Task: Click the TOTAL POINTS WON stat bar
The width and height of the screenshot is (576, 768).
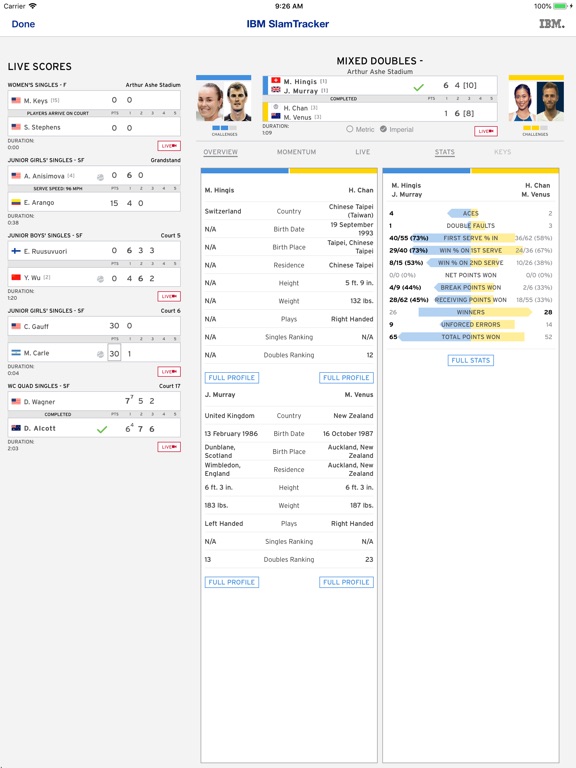Action: click(x=471, y=337)
